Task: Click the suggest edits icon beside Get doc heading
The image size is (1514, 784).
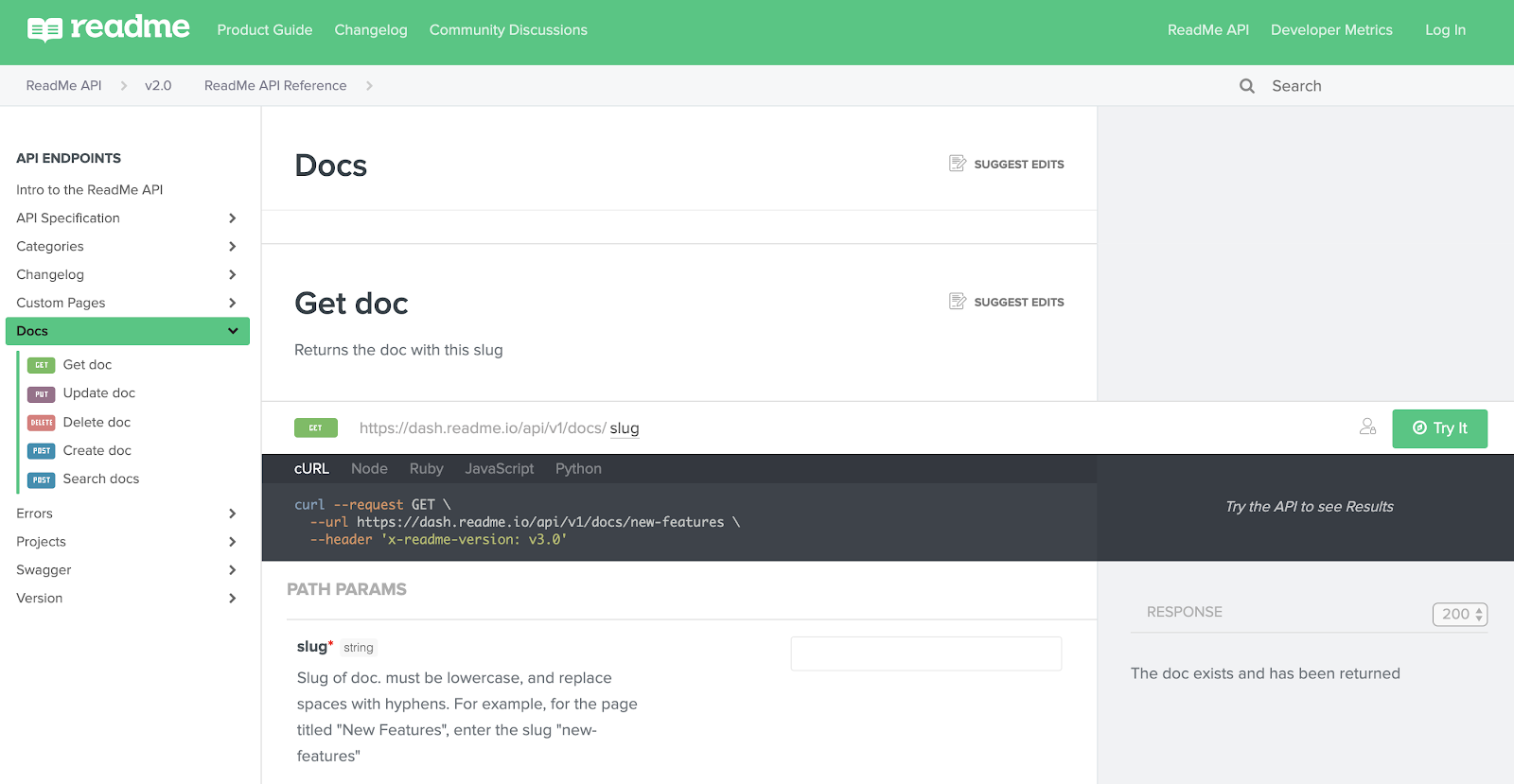Action: click(958, 302)
